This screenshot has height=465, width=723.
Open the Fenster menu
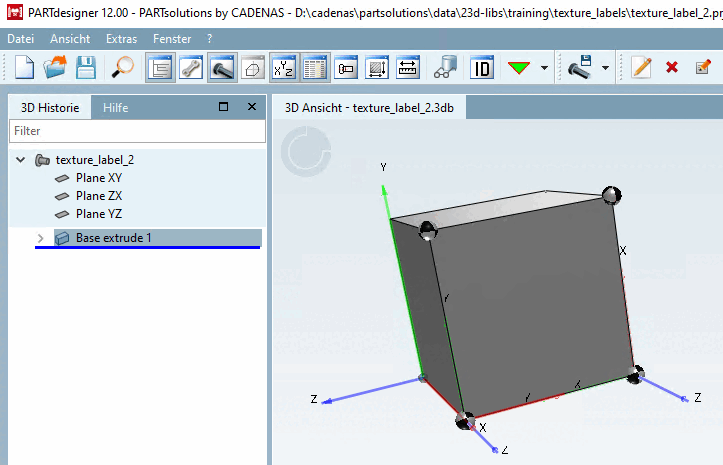[172, 39]
